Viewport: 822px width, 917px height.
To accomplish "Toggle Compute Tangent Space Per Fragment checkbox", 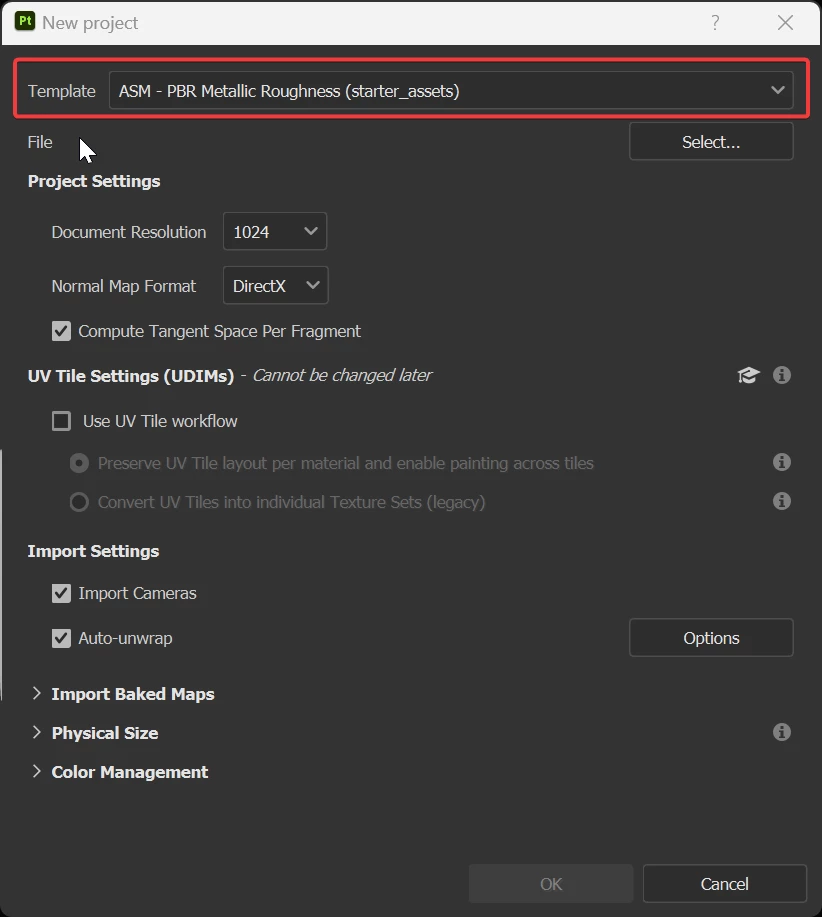I will [61, 331].
